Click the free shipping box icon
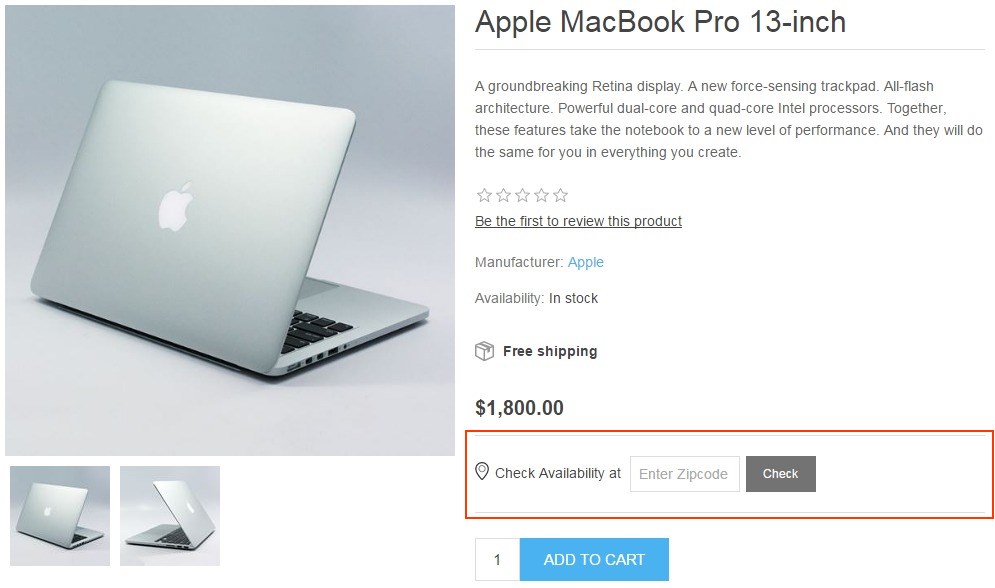This screenshot has width=995, height=588. 484,351
